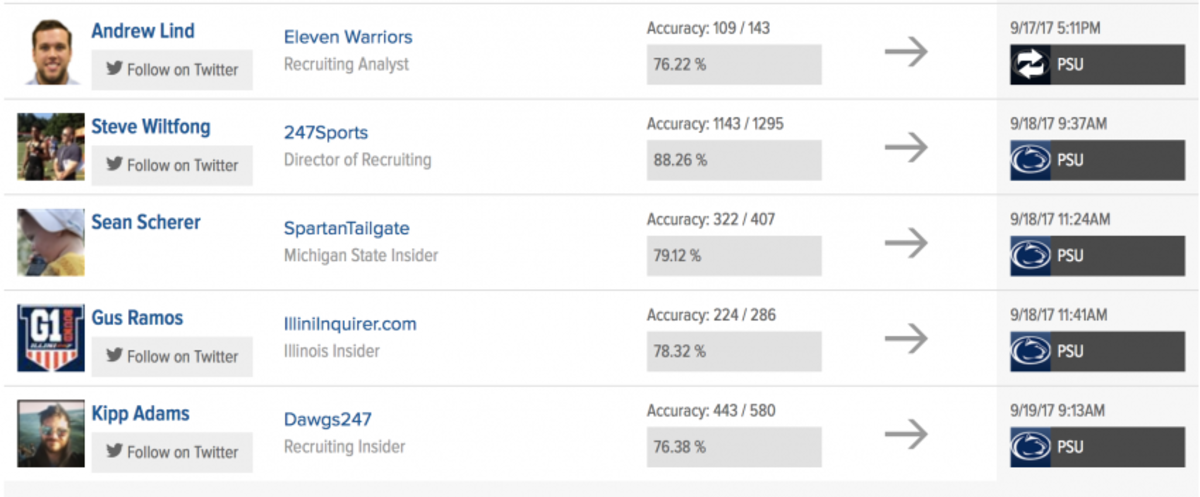
Task: Click the arrow icon in Gus Ramos' row
Action: click(x=906, y=339)
